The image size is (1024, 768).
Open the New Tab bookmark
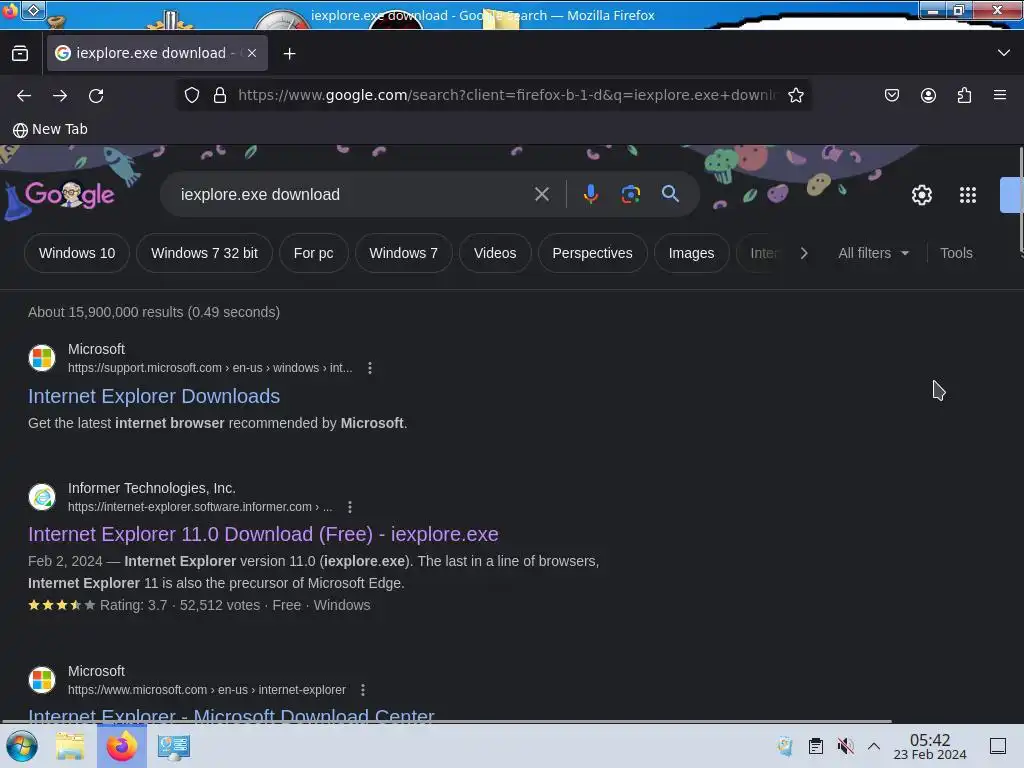point(50,129)
